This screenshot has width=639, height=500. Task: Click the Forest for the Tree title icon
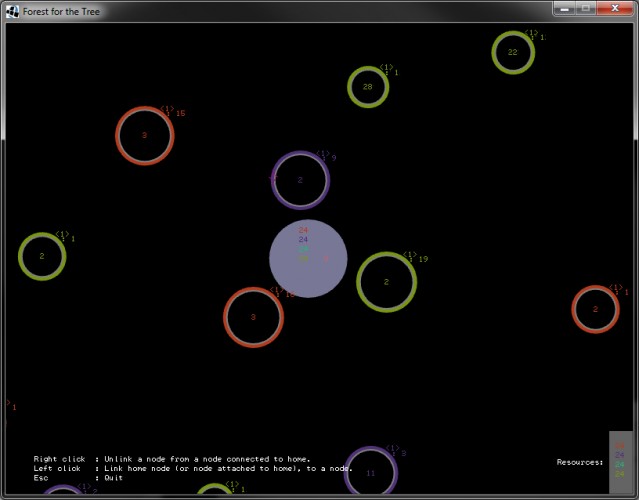pyautogui.click(x=12, y=12)
